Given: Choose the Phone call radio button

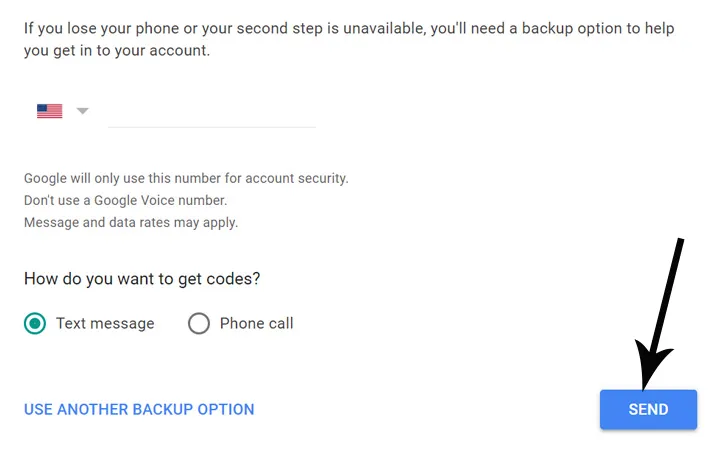Looking at the screenshot, I should coord(199,323).
